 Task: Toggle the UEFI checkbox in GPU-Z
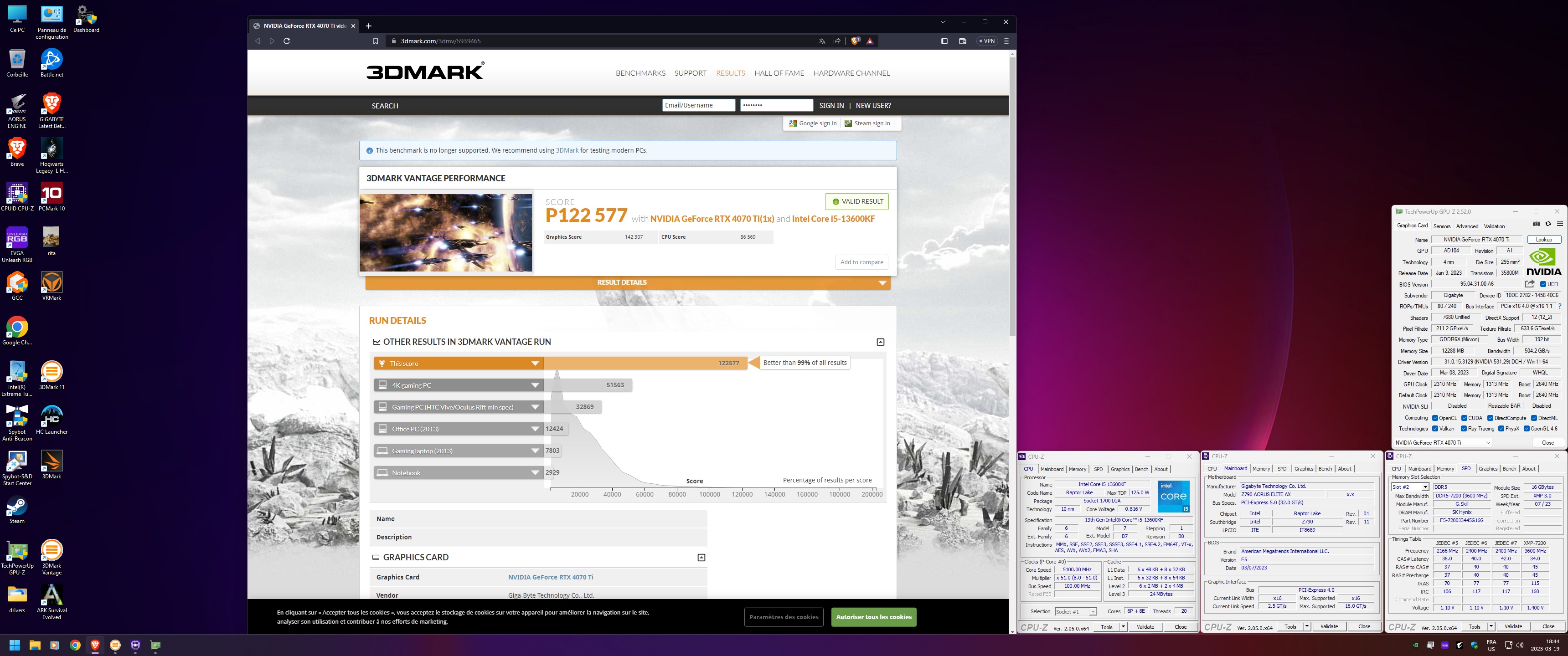(x=1543, y=284)
